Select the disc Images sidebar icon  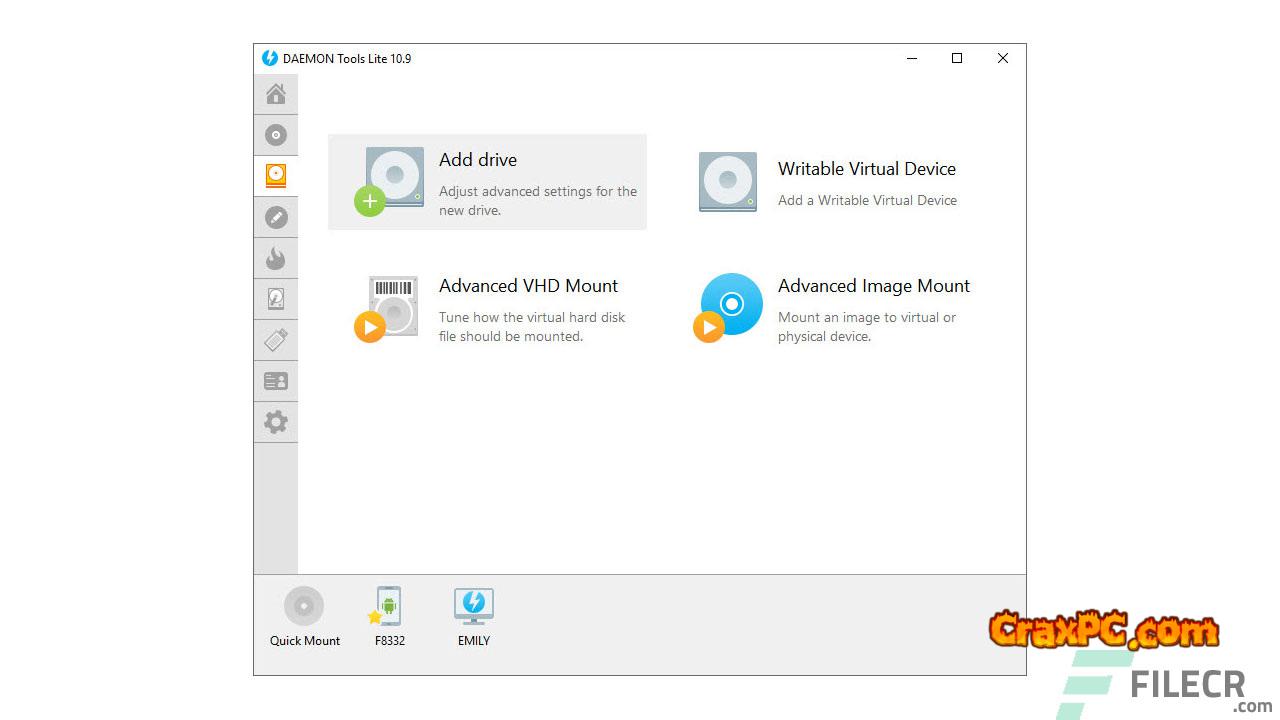pos(276,135)
